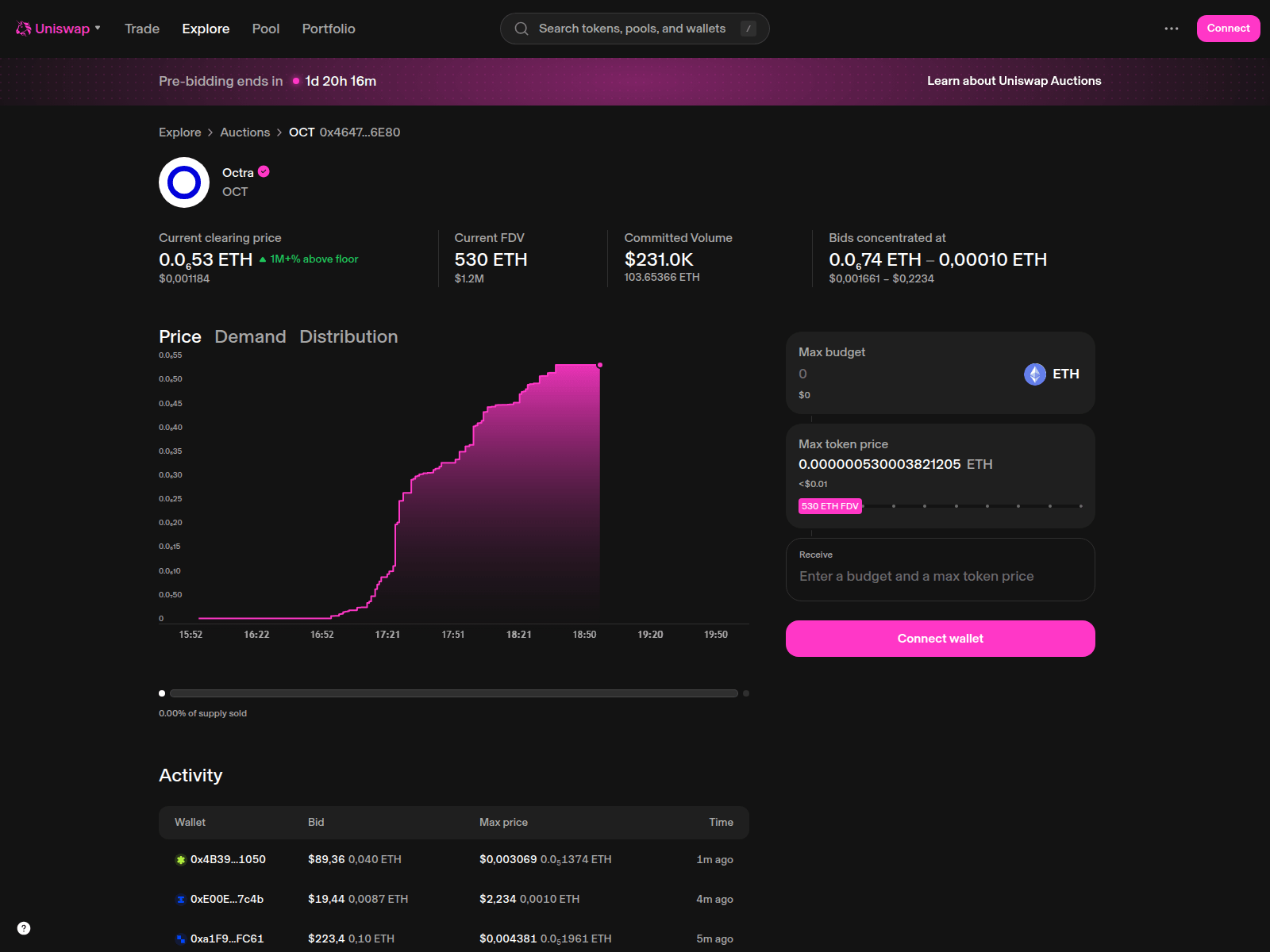The image size is (1270, 952).
Task: Click the 0xa1F9...FC61 wallet avatar icon
Action: (x=181, y=939)
